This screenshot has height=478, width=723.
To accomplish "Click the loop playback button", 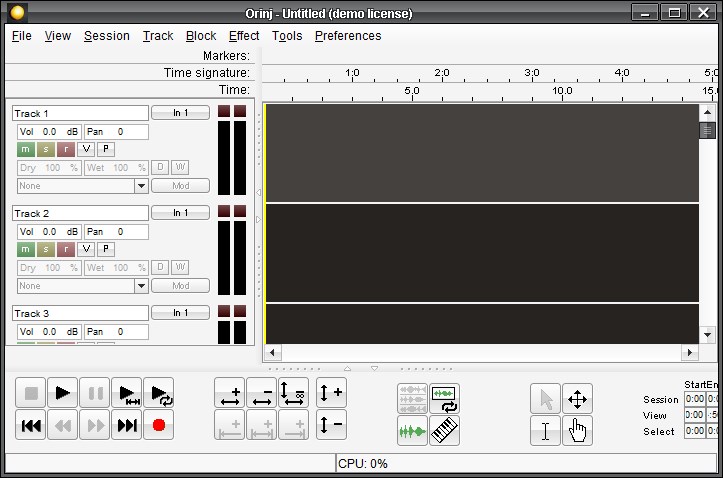I will click(x=158, y=394).
